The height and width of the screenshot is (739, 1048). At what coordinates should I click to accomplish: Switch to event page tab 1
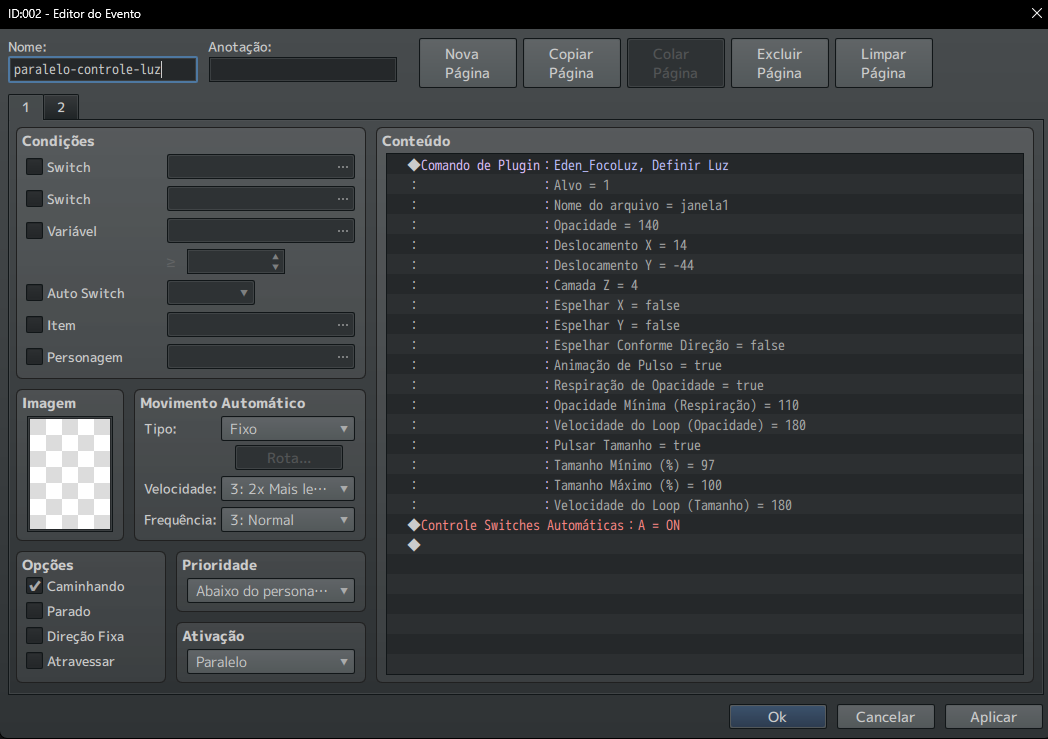(26, 107)
